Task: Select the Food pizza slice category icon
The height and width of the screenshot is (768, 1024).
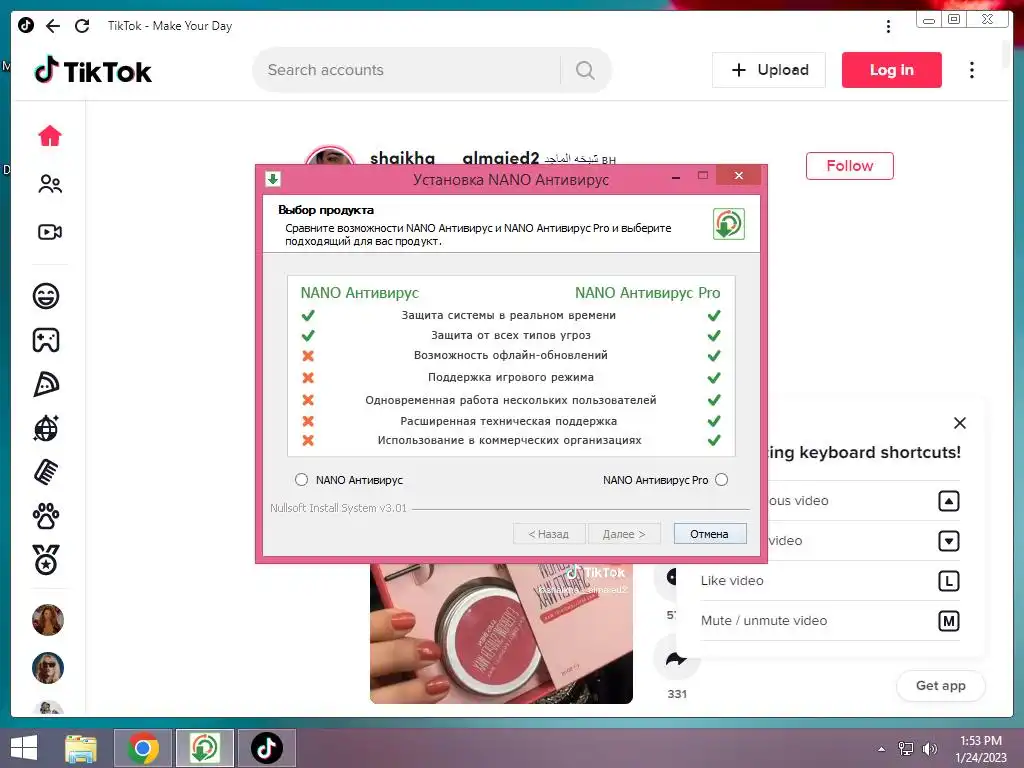Action: click(46, 384)
